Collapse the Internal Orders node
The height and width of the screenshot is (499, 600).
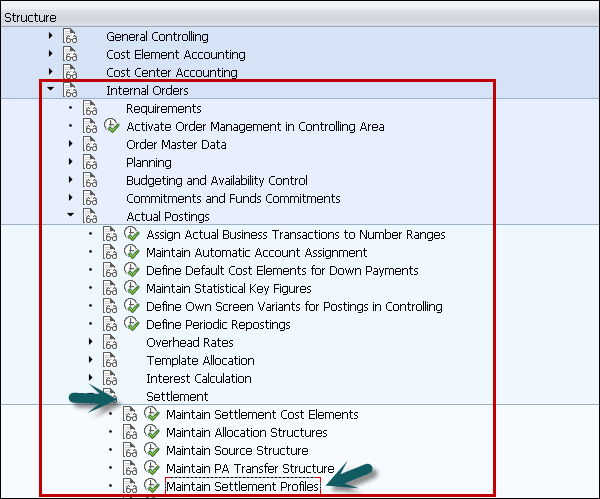[x=50, y=90]
